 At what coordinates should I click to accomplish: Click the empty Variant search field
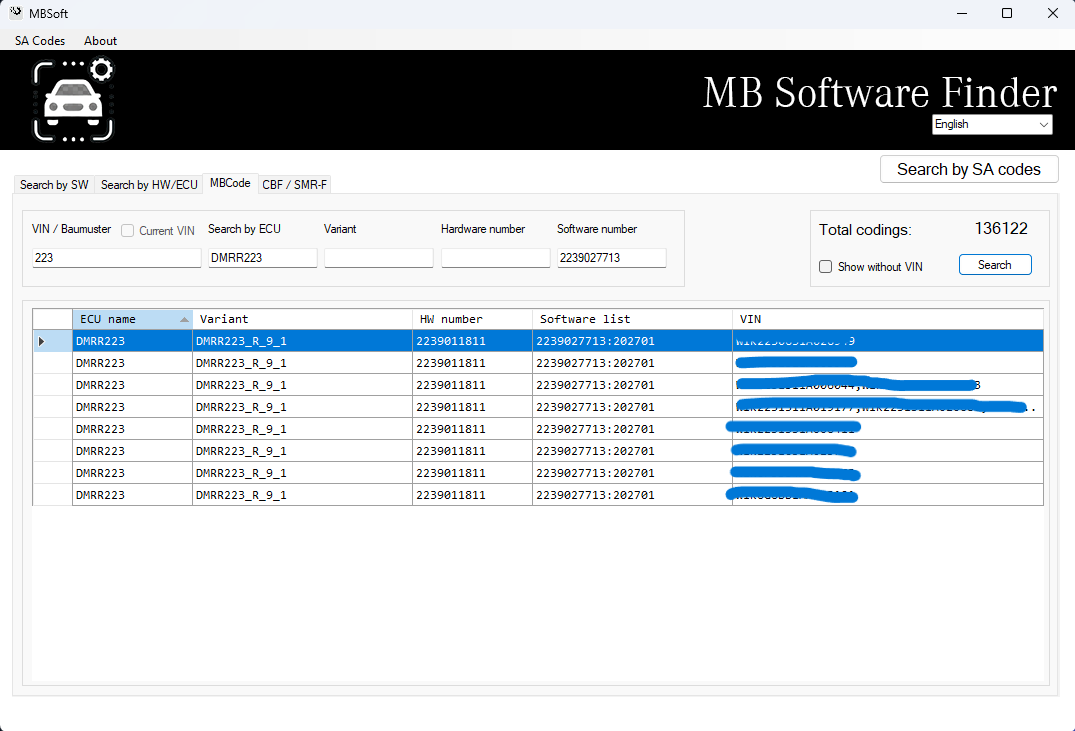(x=378, y=257)
